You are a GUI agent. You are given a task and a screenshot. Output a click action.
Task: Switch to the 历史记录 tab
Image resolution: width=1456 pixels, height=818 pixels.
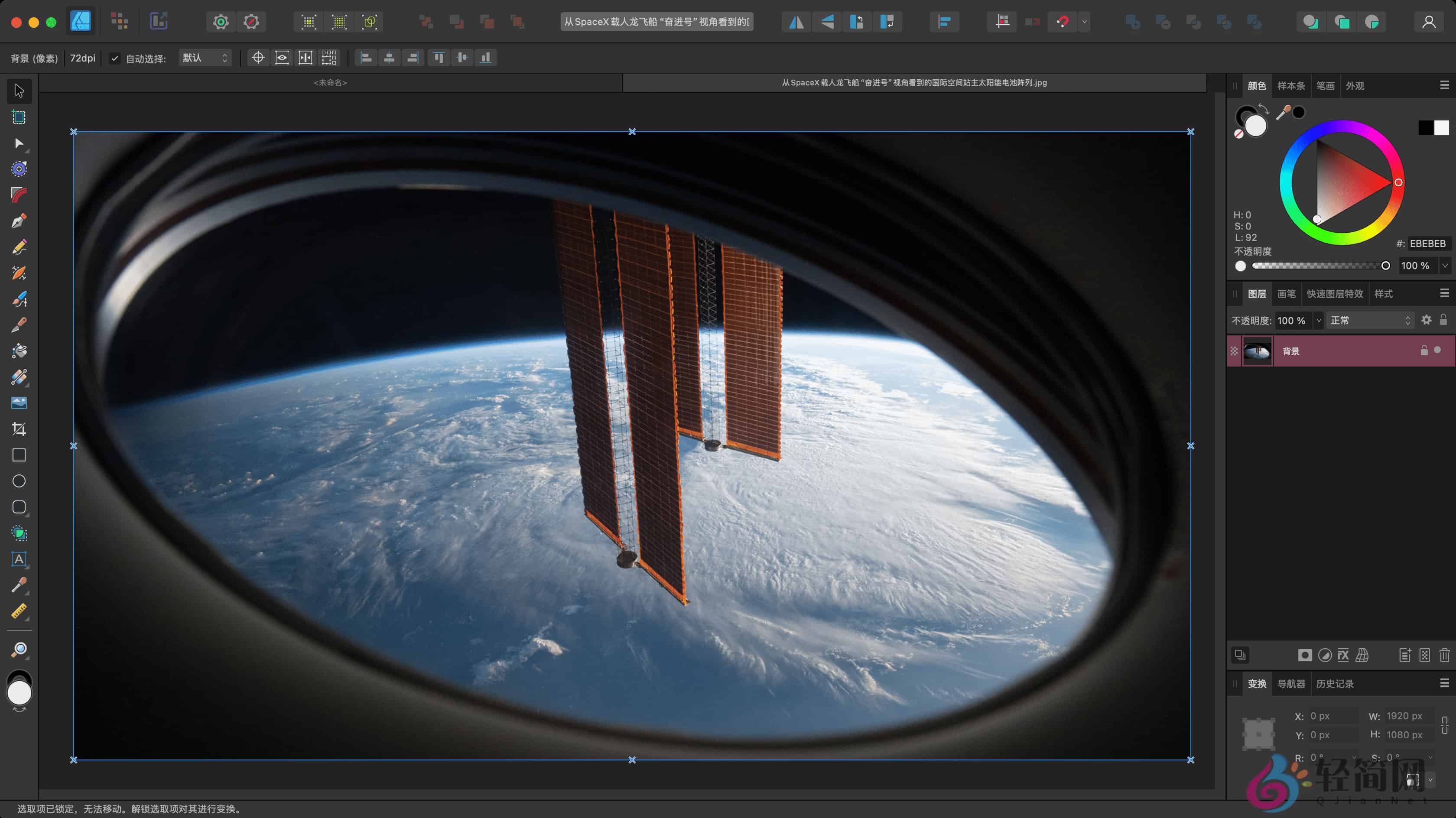coord(1335,683)
